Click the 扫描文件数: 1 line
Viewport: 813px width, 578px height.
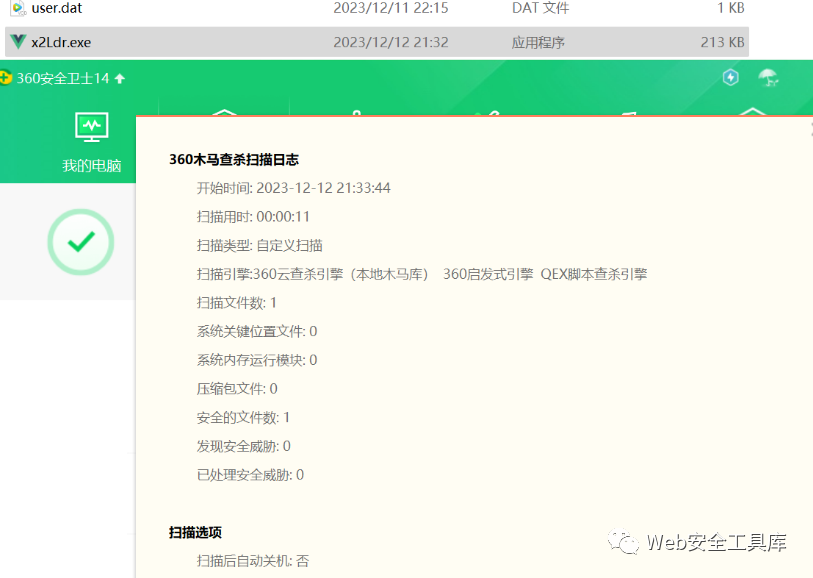[236, 303]
